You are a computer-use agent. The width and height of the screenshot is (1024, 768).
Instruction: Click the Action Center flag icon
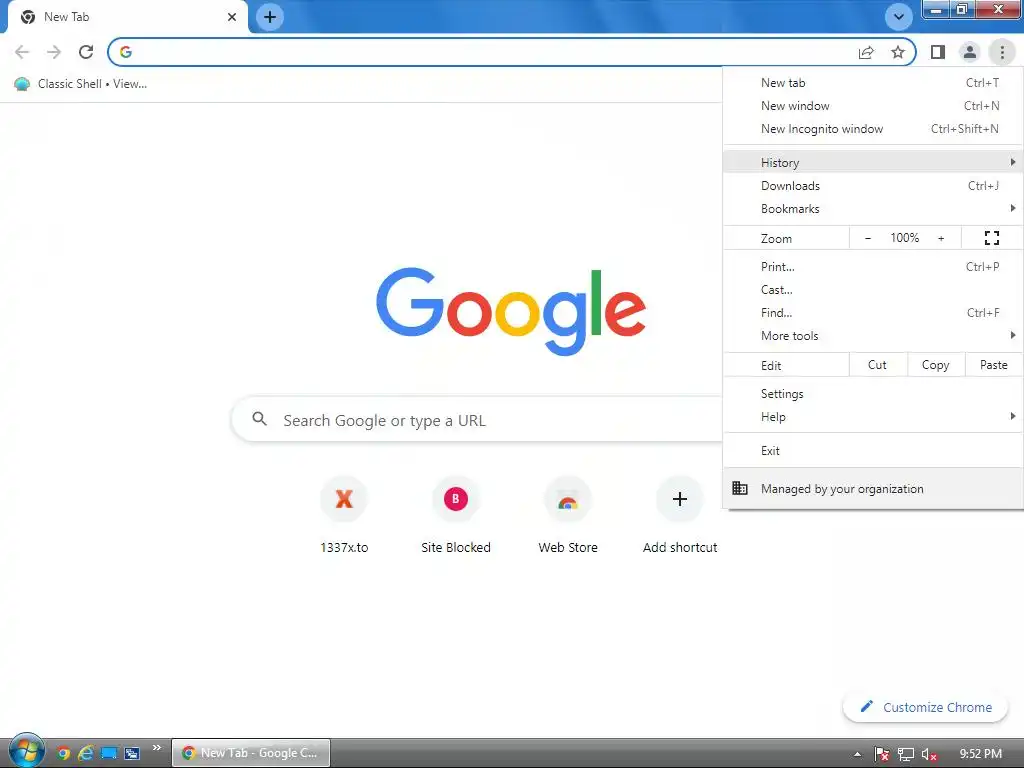(x=881, y=754)
